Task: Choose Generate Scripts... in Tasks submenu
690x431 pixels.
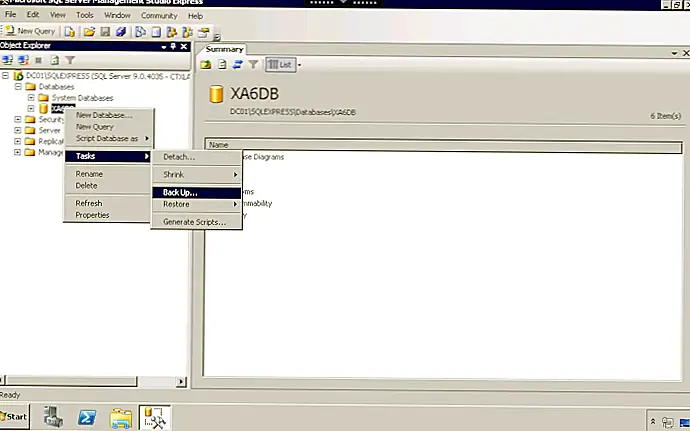Action: [197, 222]
